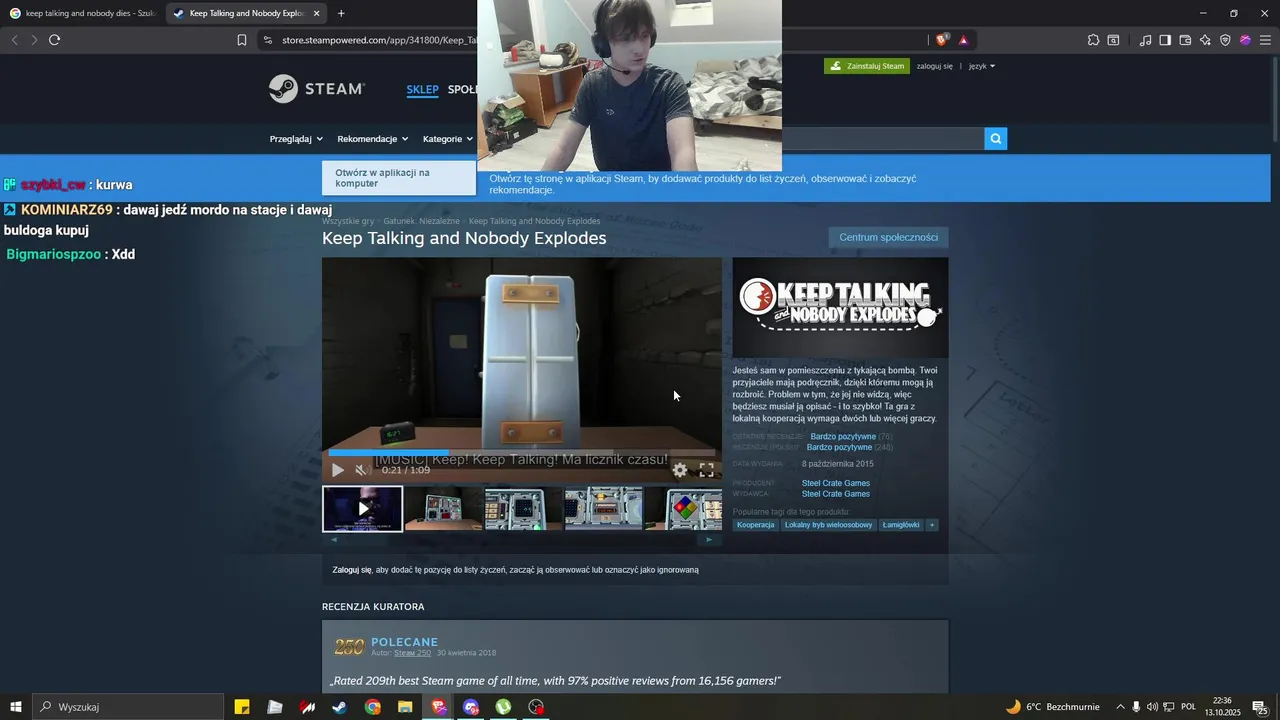Reload the page
Viewport: 1280px width, 720px height.
(x=54, y=40)
